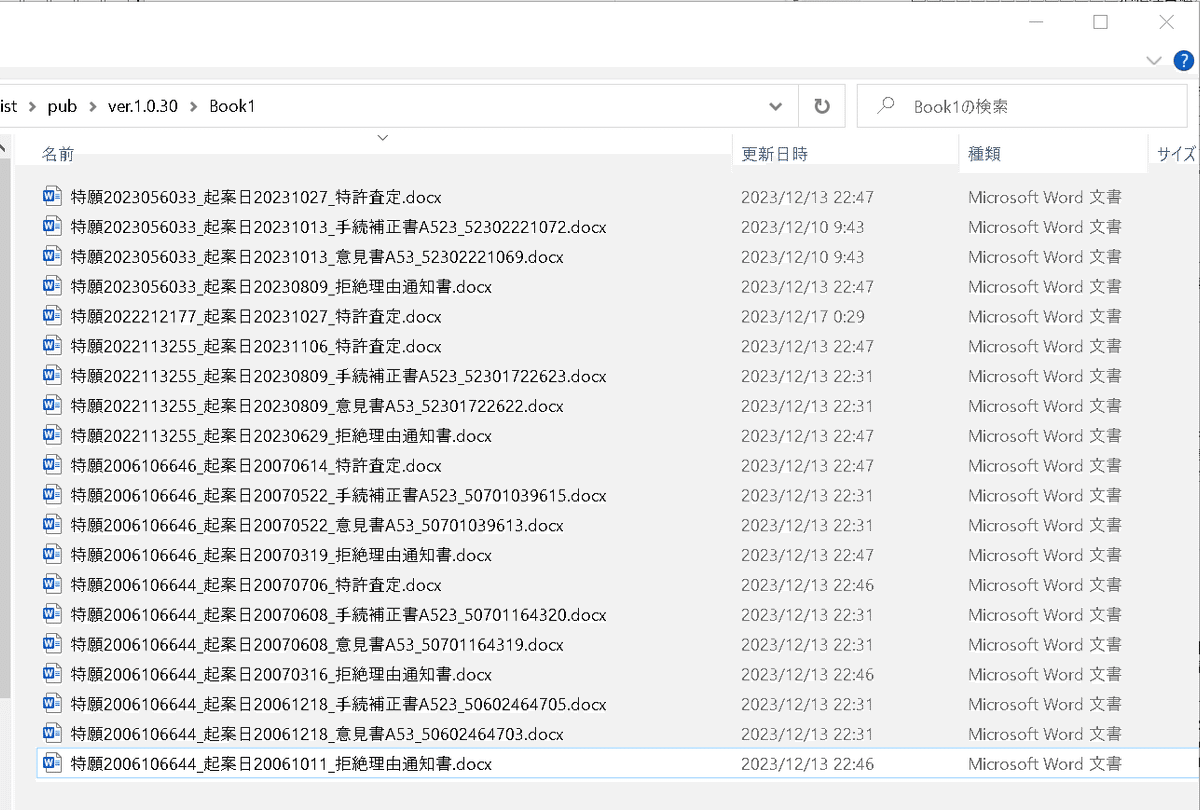
Task: Open address bar history dropdown
Action: (776, 106)
